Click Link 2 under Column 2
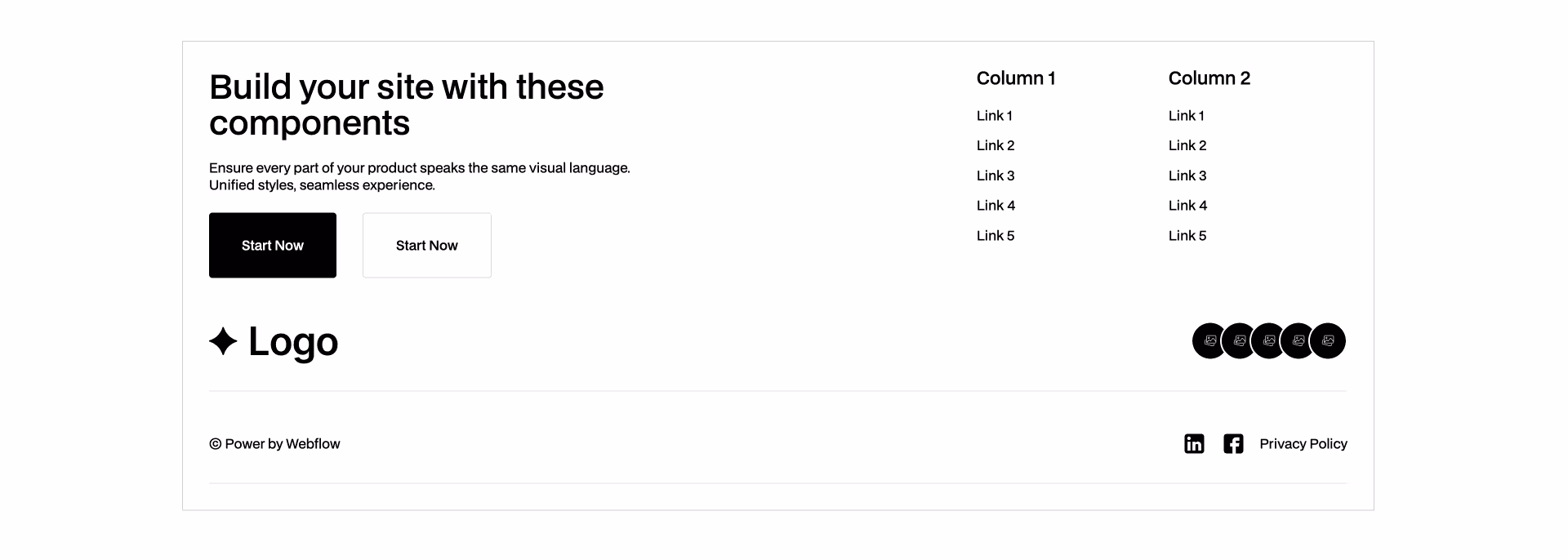This screenshot has width=1568, height=560. pos(1187,144)
